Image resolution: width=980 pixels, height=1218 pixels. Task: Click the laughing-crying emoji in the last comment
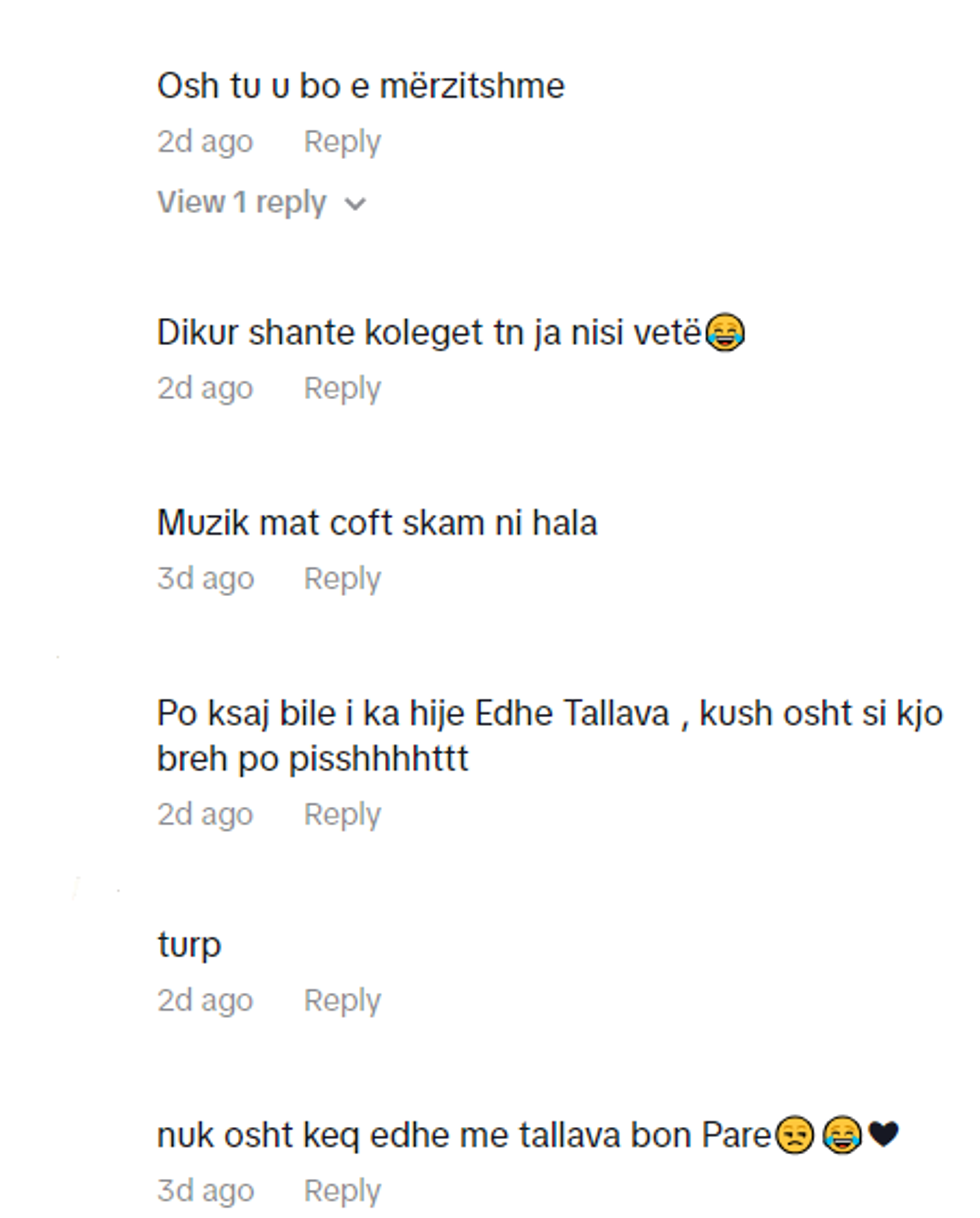coord(842,1135)
